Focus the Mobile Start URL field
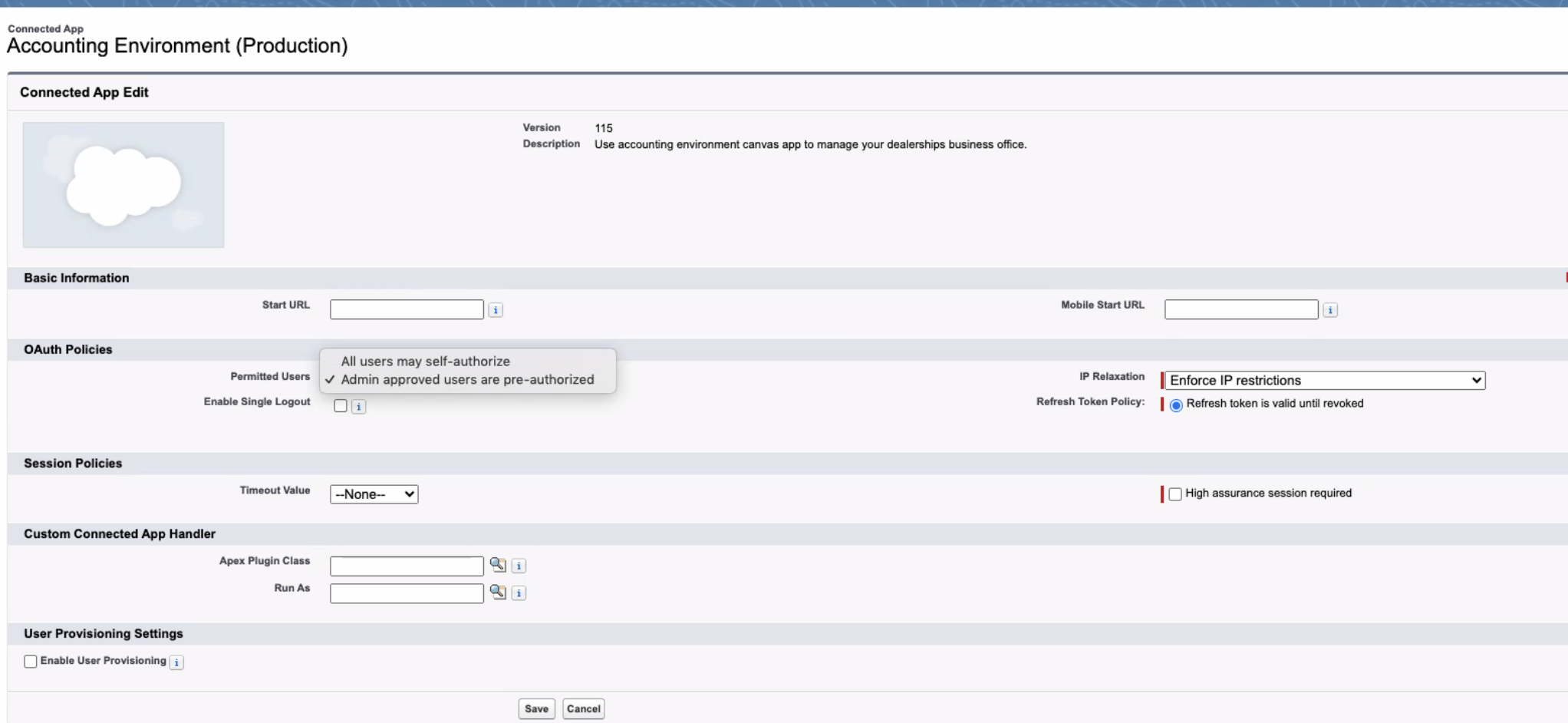This screenshot has height=723, width=1568. [1241, 309]
